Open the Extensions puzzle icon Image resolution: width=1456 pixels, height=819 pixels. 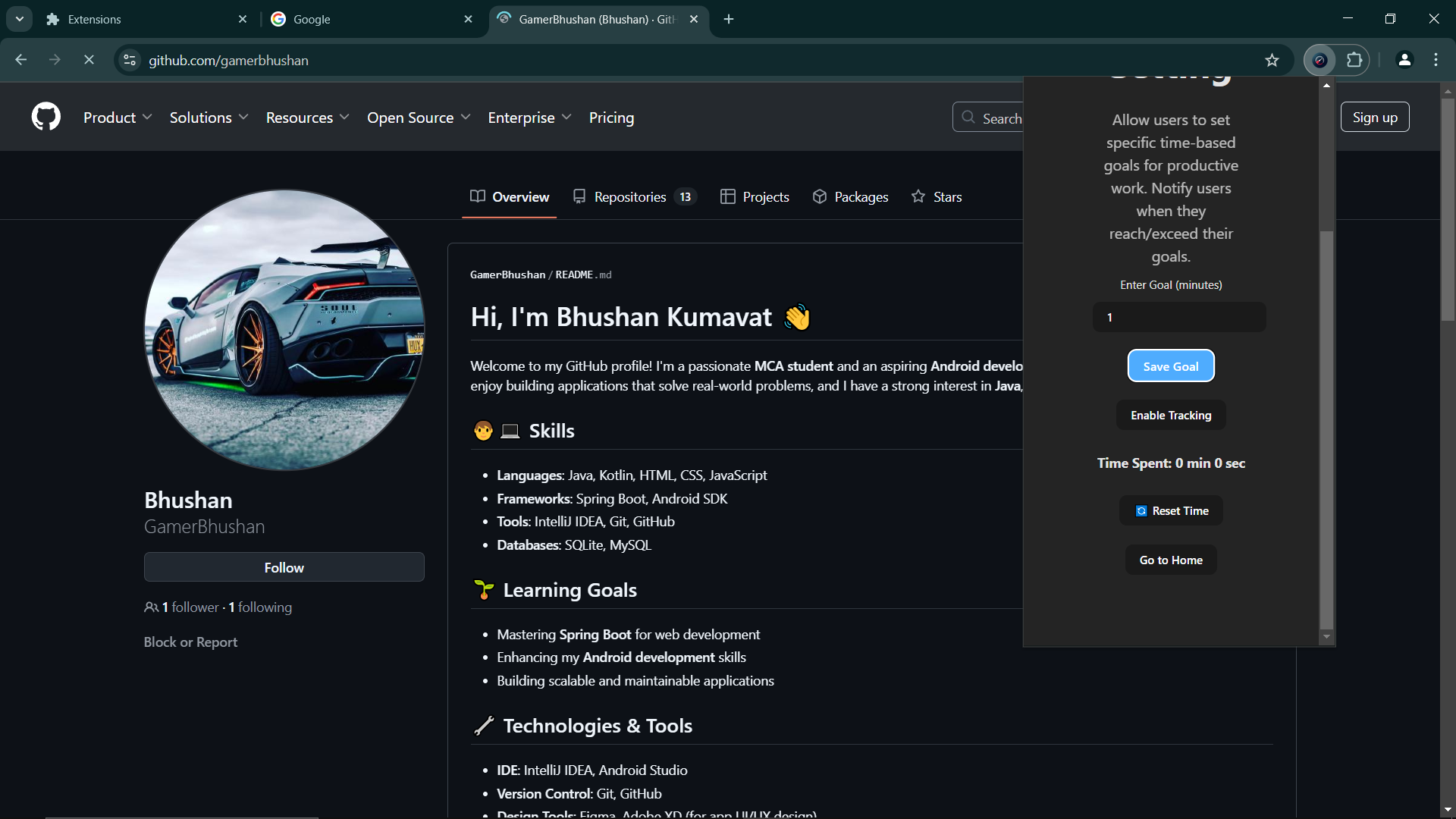[x=1354, y=60]
